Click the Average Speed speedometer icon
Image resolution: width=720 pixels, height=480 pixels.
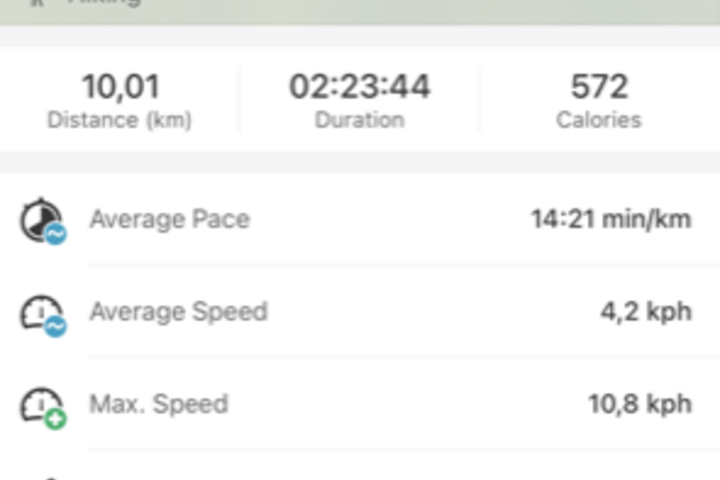pyautogui.click(x=43, y=315)
